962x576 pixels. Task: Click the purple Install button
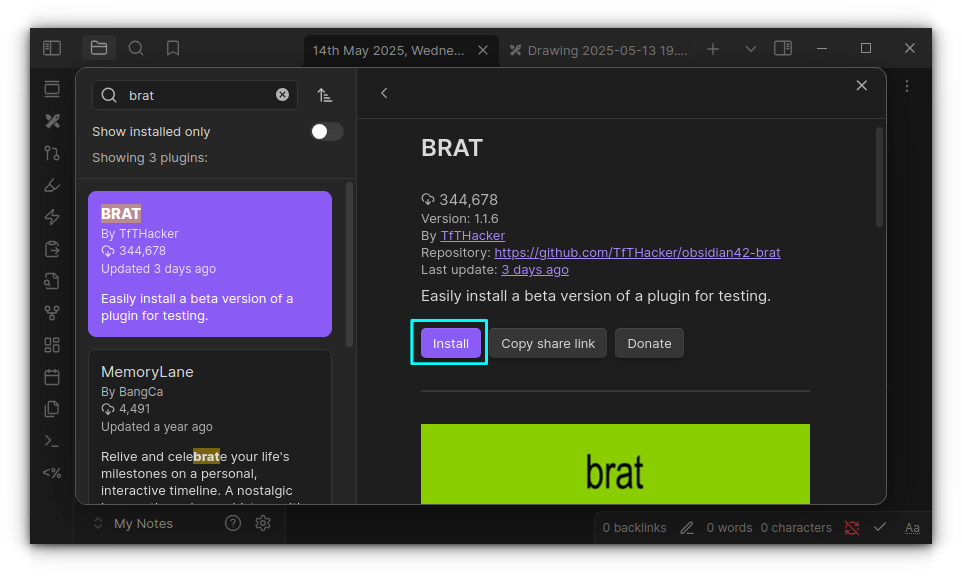450,343
